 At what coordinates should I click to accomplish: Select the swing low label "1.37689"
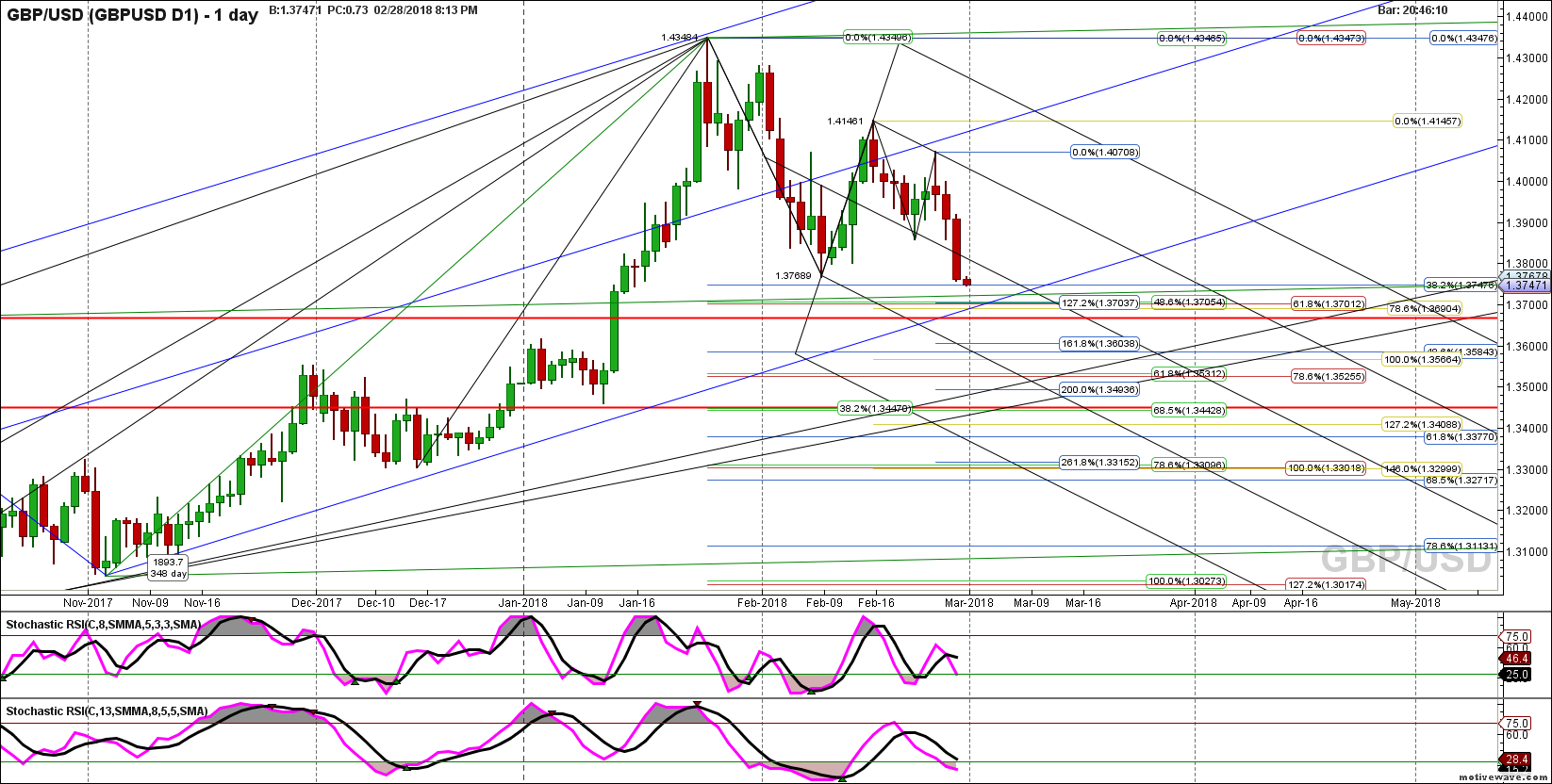coord(794,276)
